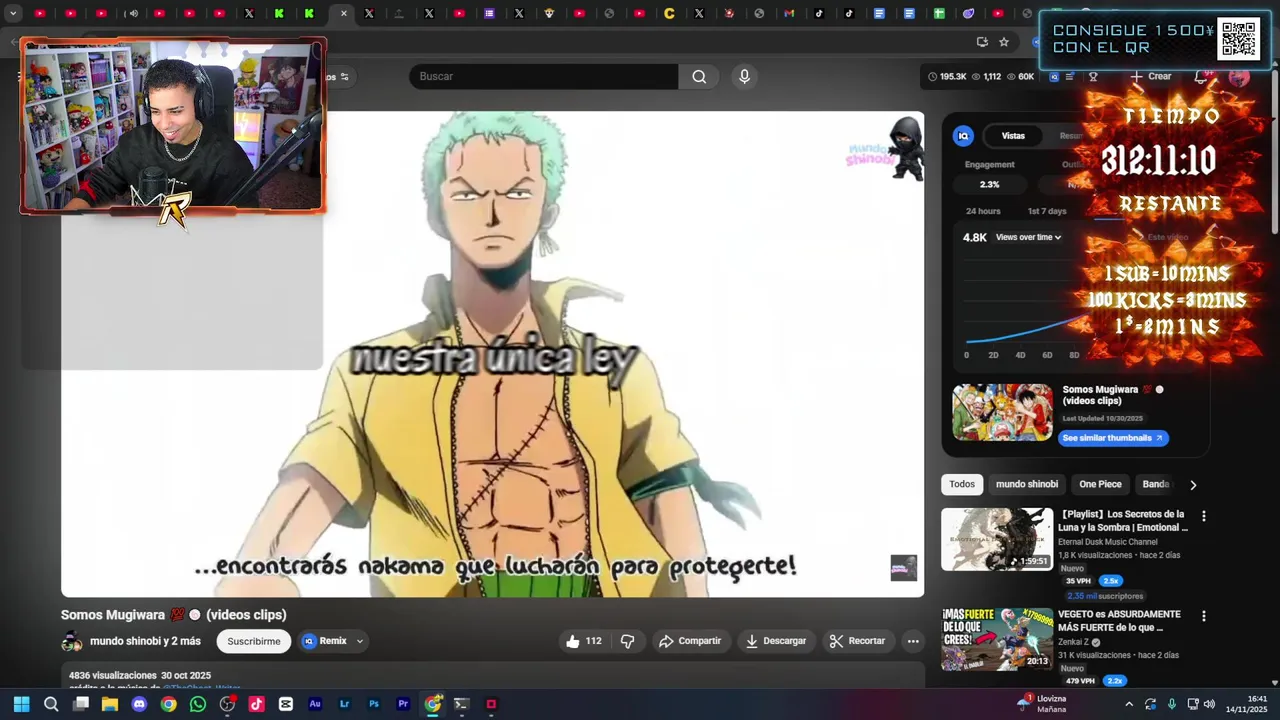Open Adobe Audition from the taskbar
This screenshot has height=720, width=1280.
tap(315, 704)
